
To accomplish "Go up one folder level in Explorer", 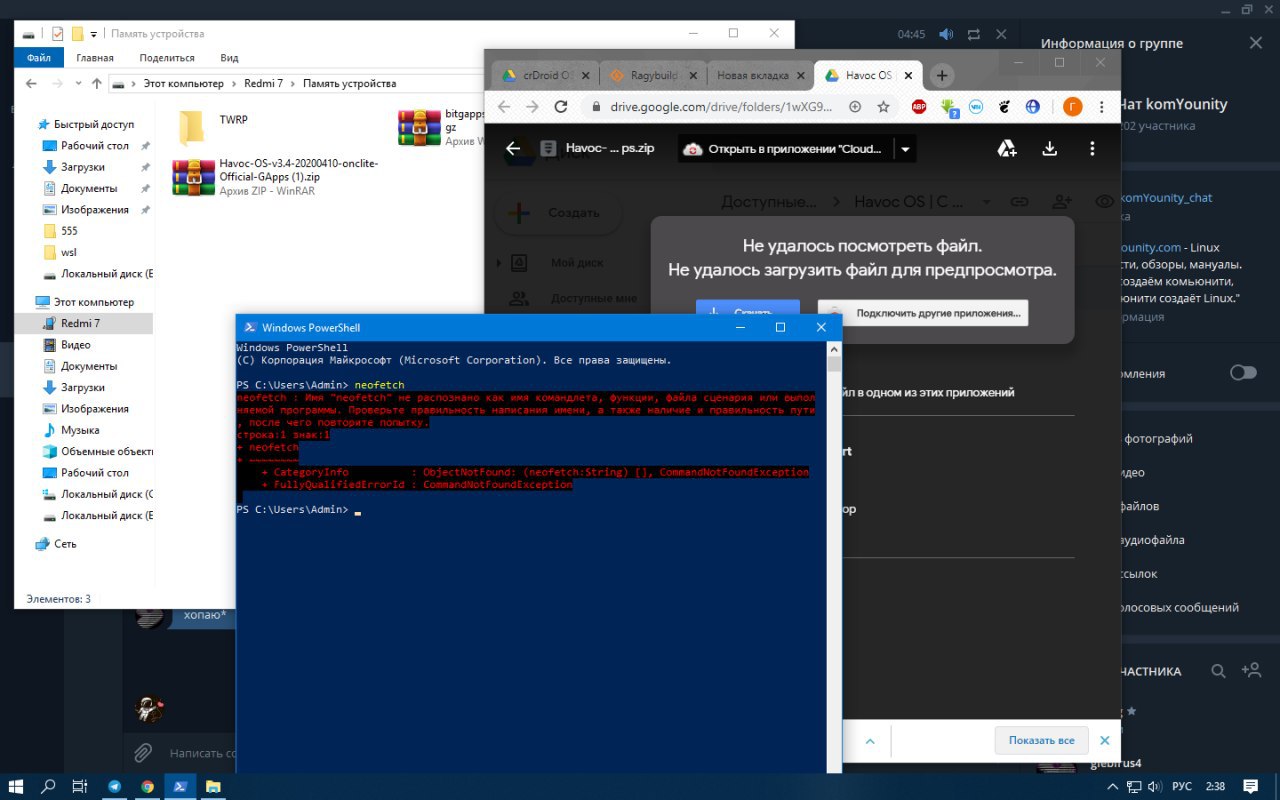I will 97,84.
